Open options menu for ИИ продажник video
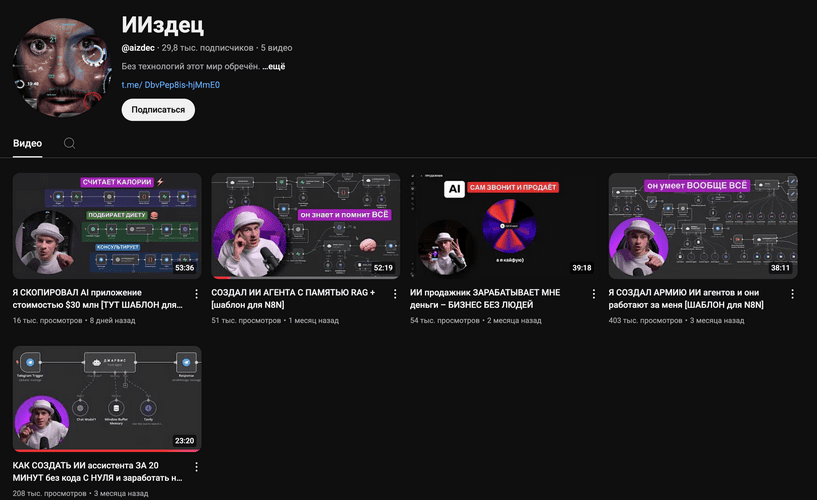Image resolution: width=817 pixels, height=500 pixels. click(x=593, y=294)
